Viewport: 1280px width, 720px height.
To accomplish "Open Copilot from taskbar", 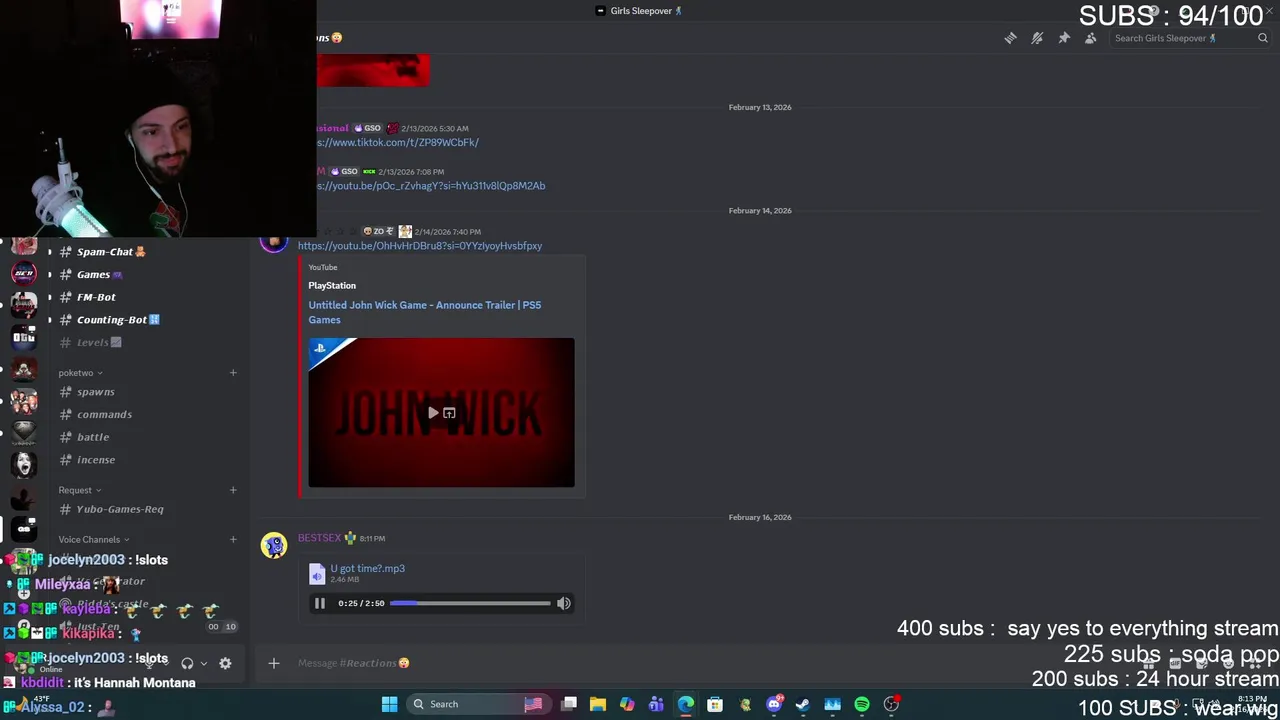I will (627, 704).
